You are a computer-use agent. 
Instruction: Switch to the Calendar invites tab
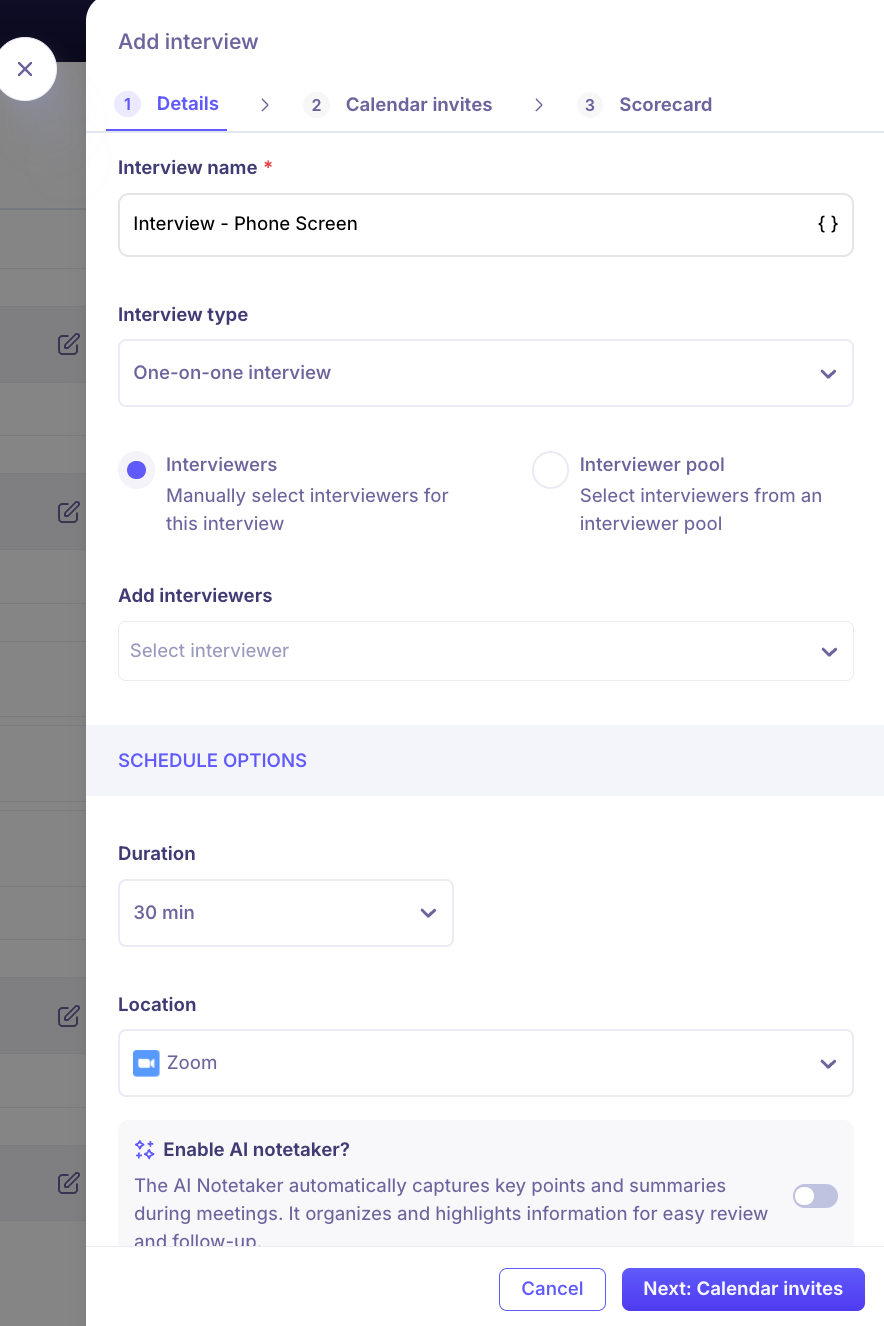coord(418,105)
